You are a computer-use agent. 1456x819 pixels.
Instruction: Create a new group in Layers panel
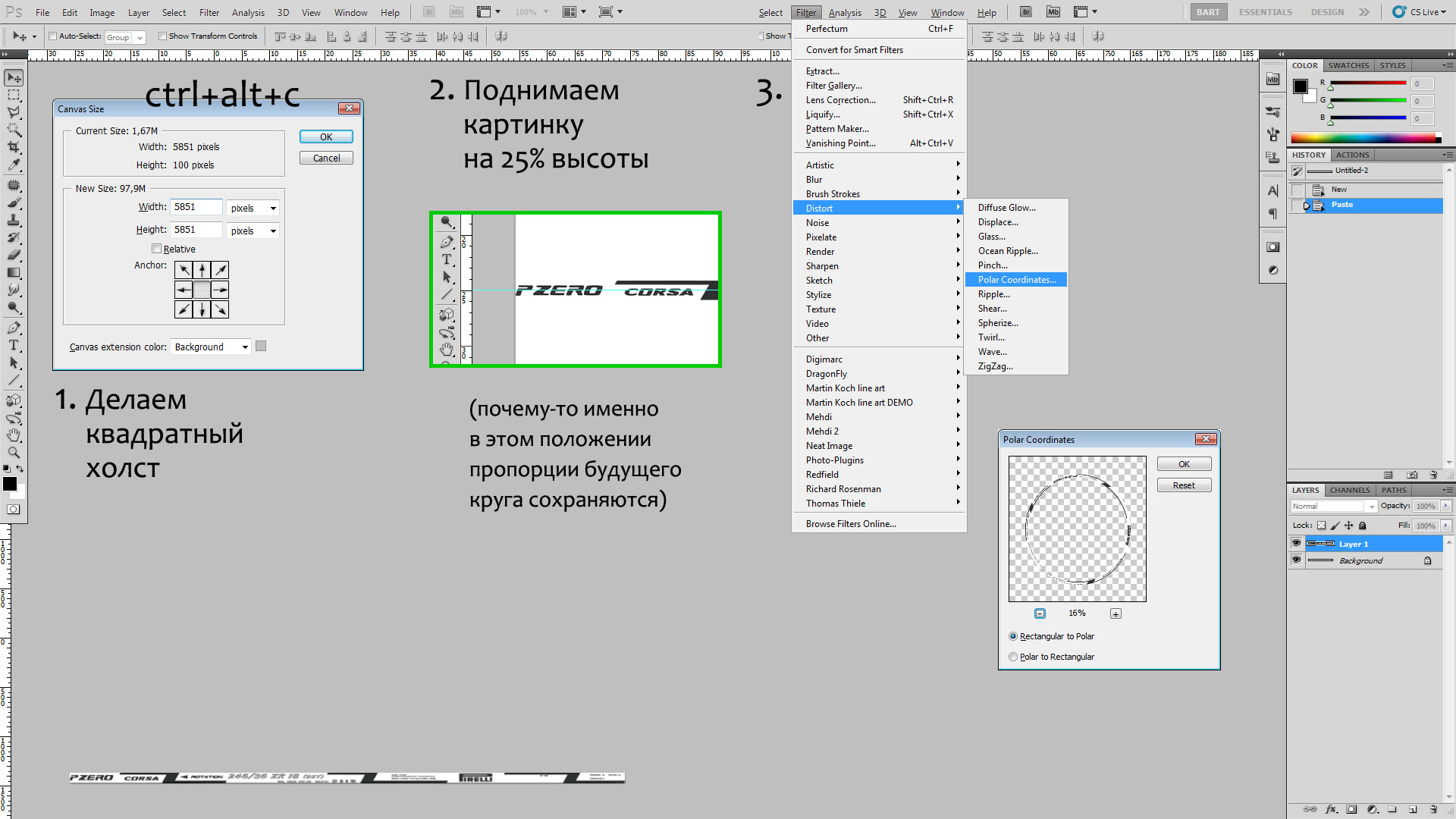pyautogui.click(x=1392, y=809)
